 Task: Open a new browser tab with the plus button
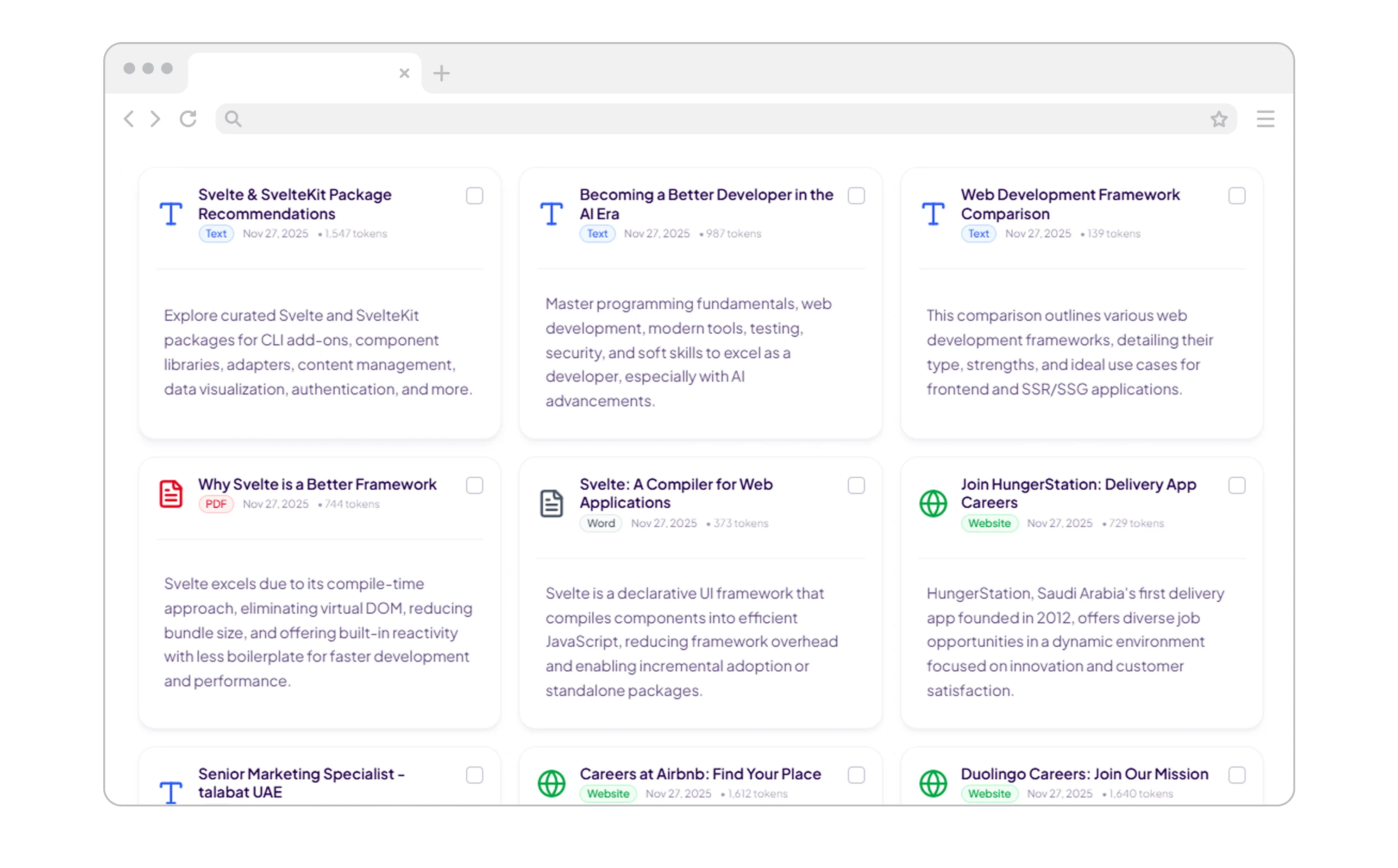tap(441, 73)
